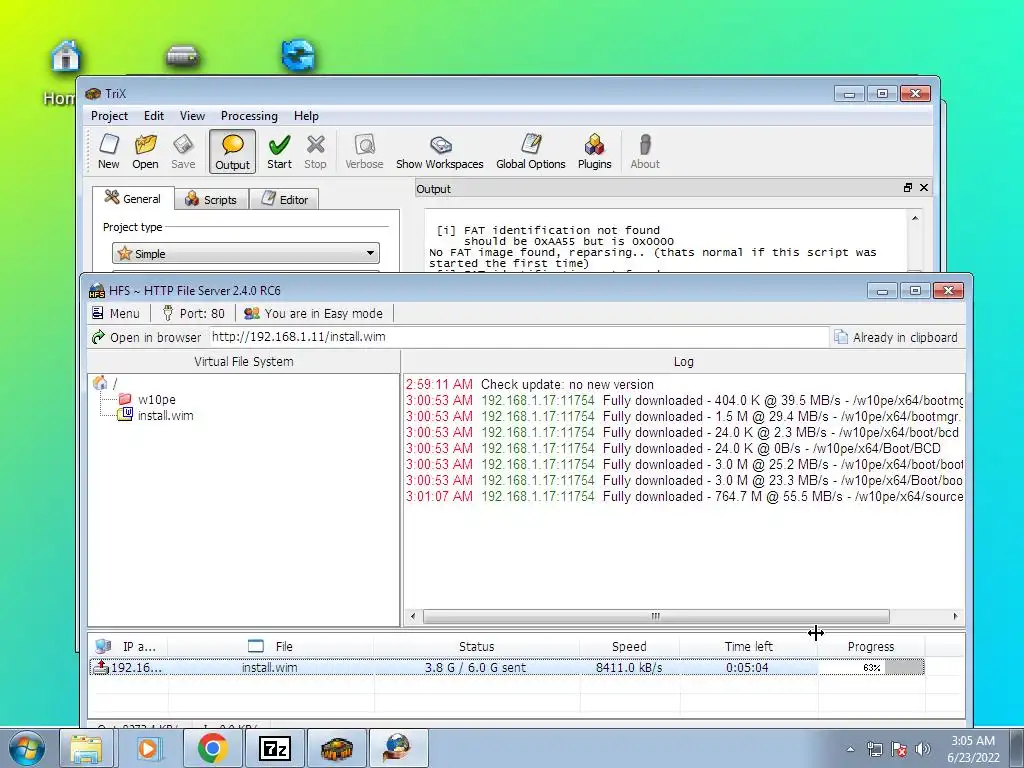Click the left arrow of the log scrollbar
1024x768 pixels.
click(412, 616)
